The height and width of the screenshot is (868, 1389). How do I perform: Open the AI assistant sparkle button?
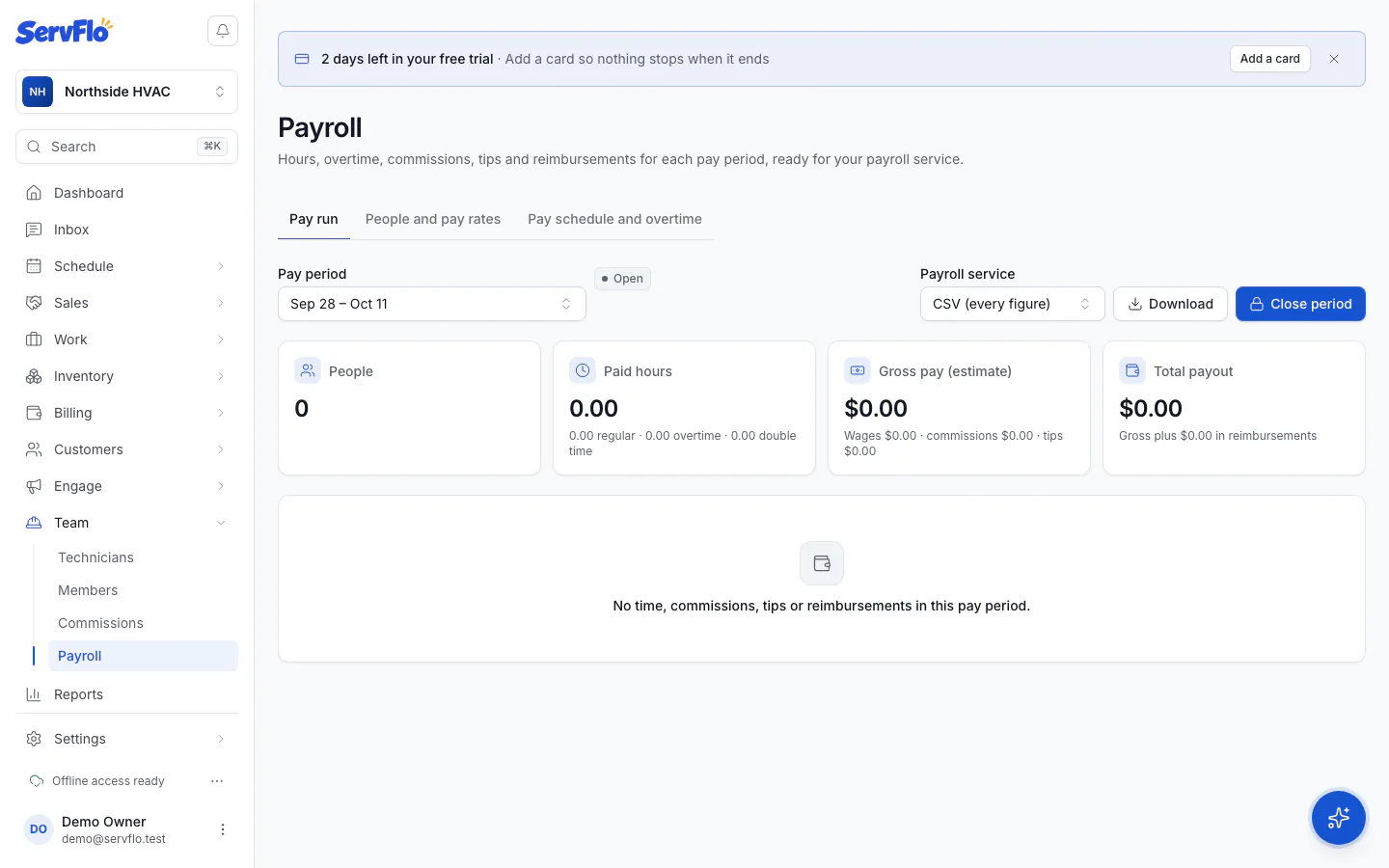tap(1338, 818)
